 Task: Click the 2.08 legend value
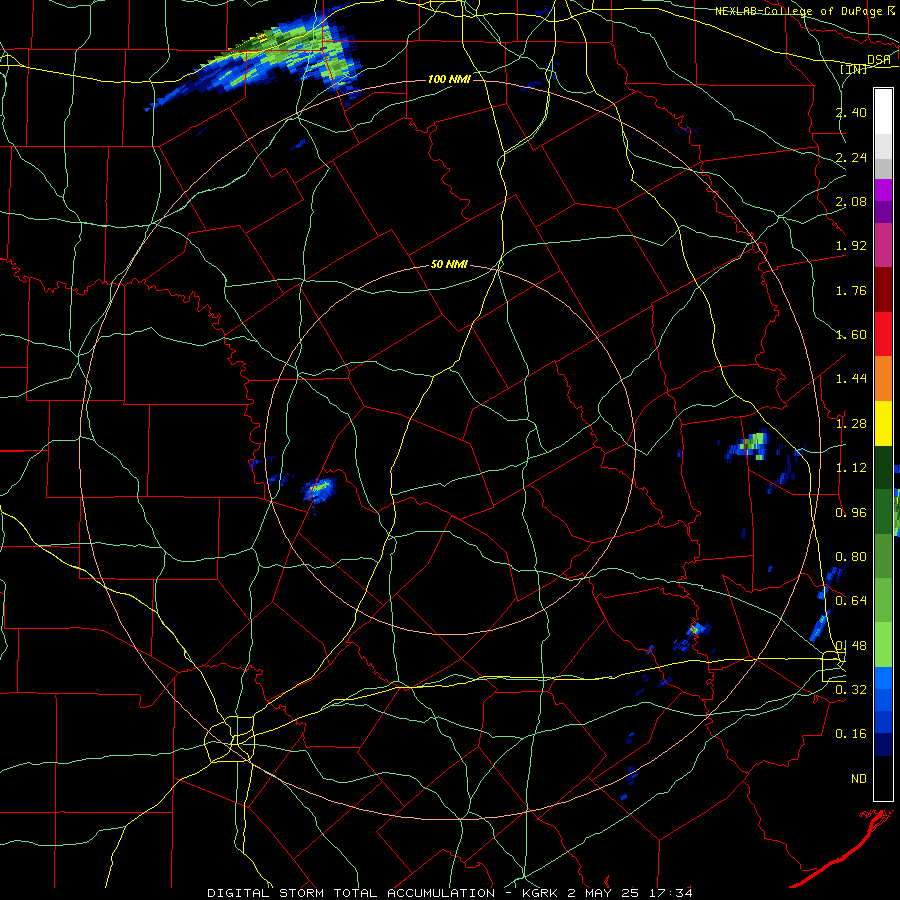pos(851,201)
